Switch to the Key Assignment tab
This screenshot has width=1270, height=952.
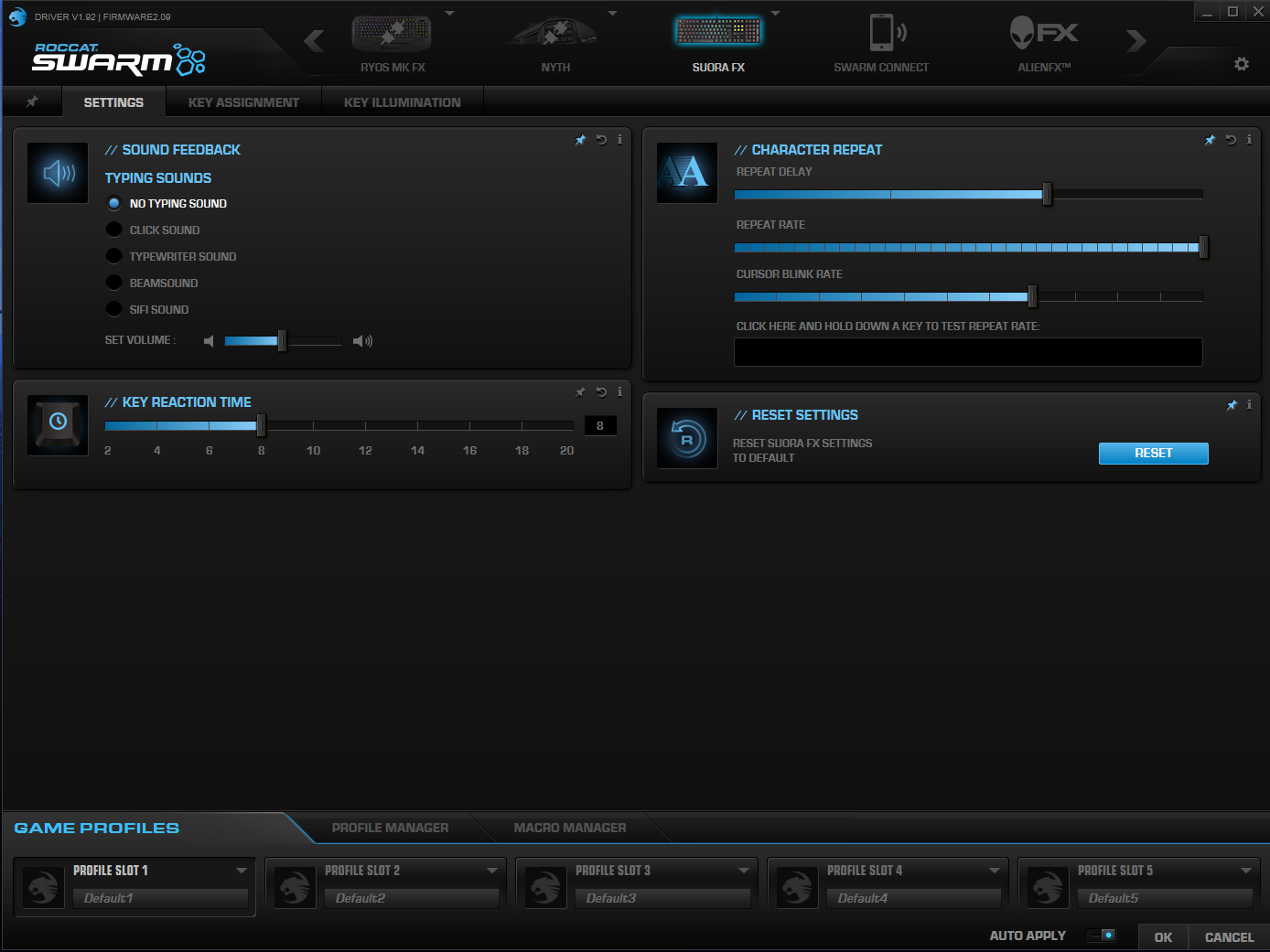(243, 102)
